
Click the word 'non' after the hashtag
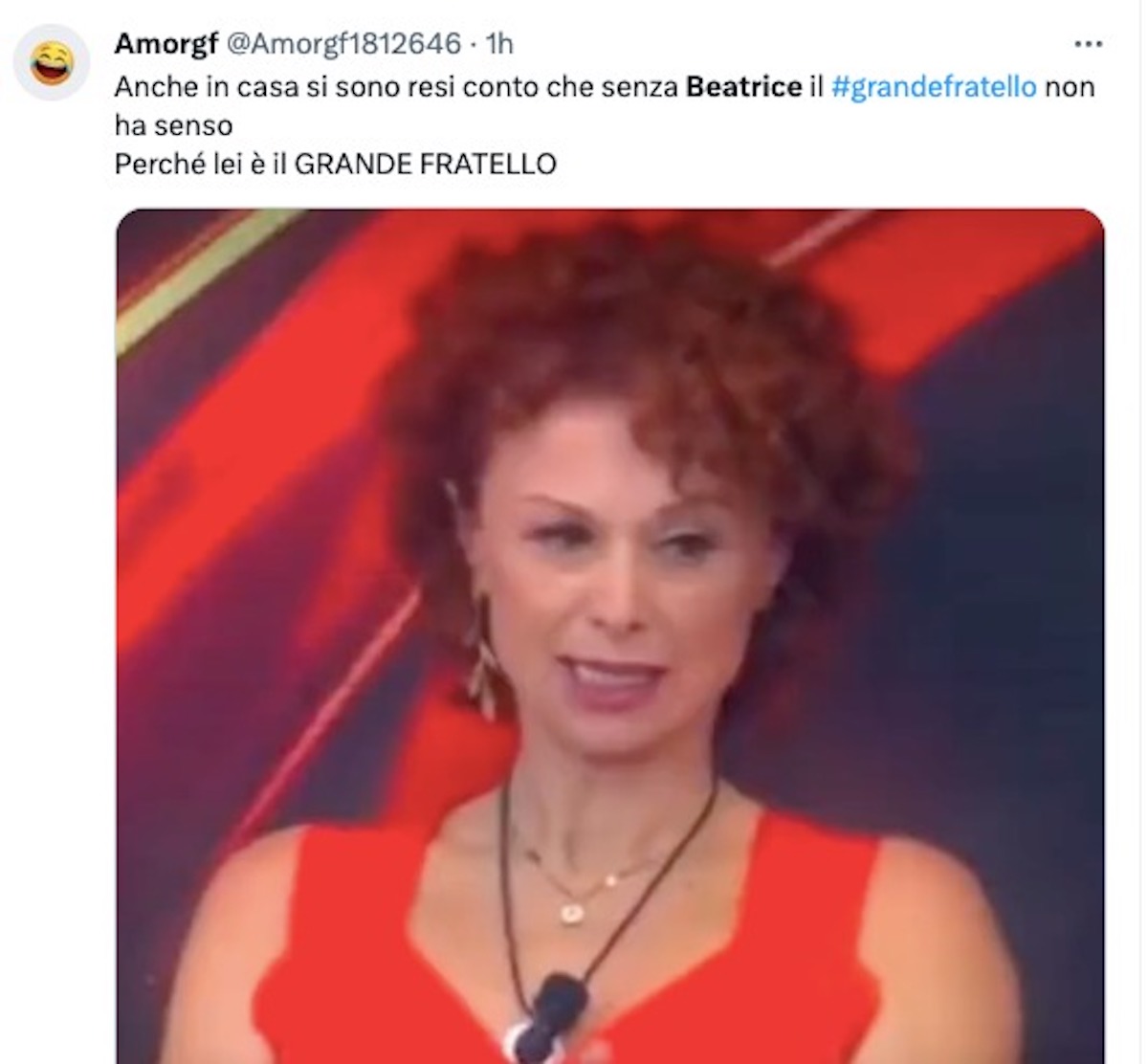pyautogui.click(x=1070, y=87)
